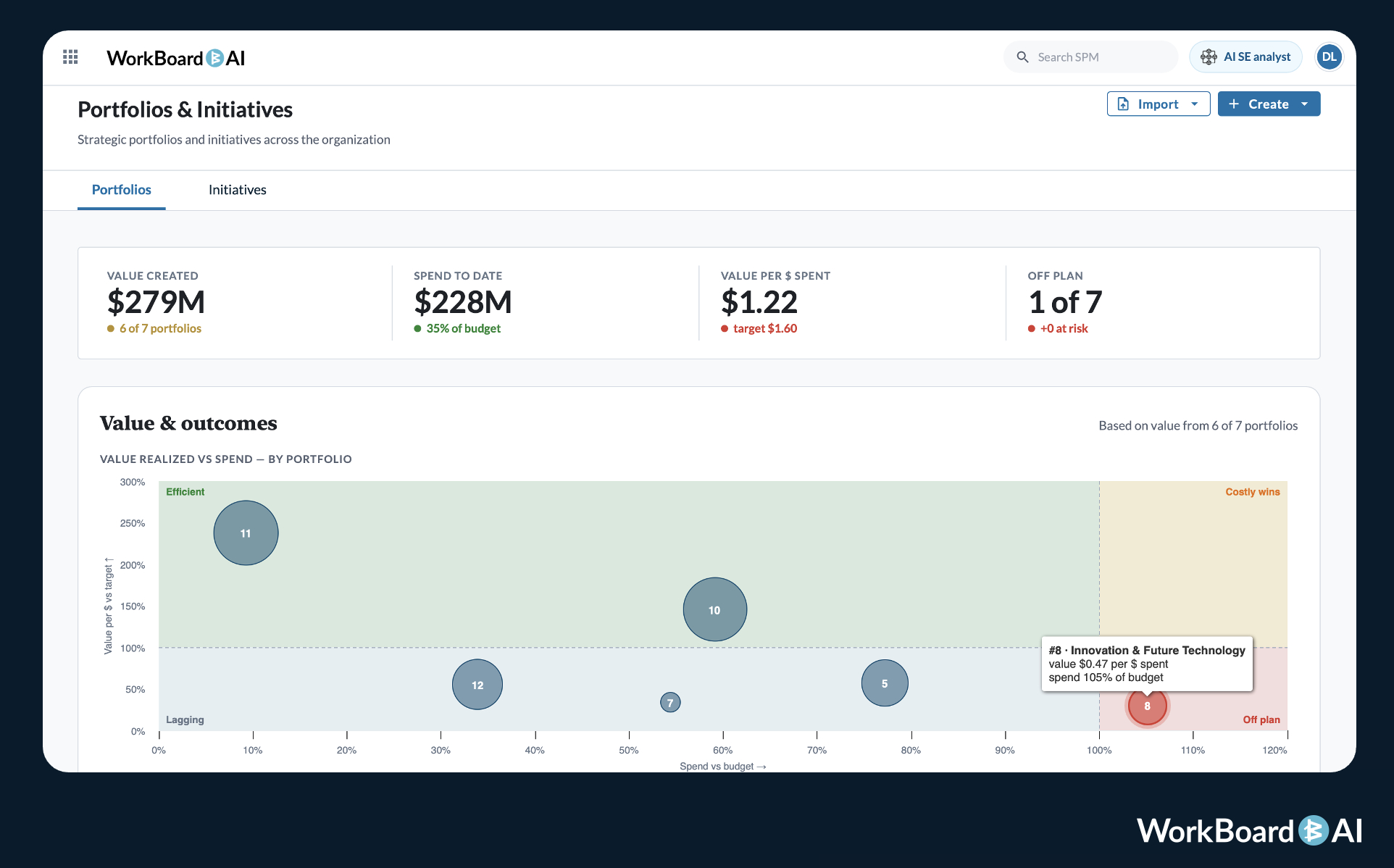Click the Portfolios & Initiatives page title
This screenshot has height=868, width=1394.
185,109
